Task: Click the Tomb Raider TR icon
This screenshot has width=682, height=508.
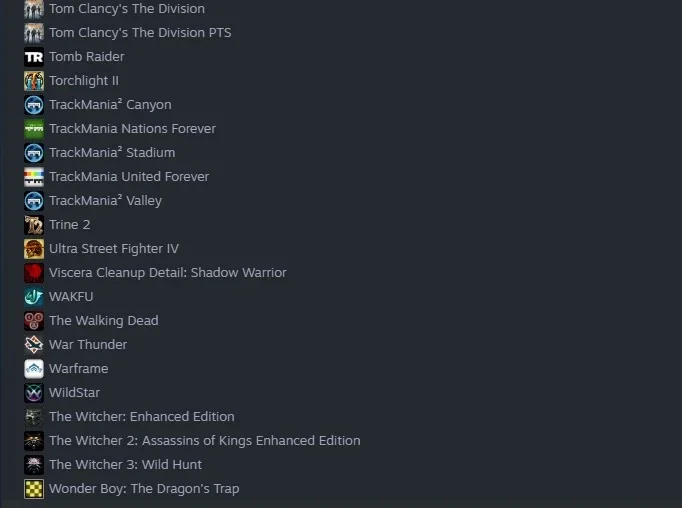Action: pos(34,57)
